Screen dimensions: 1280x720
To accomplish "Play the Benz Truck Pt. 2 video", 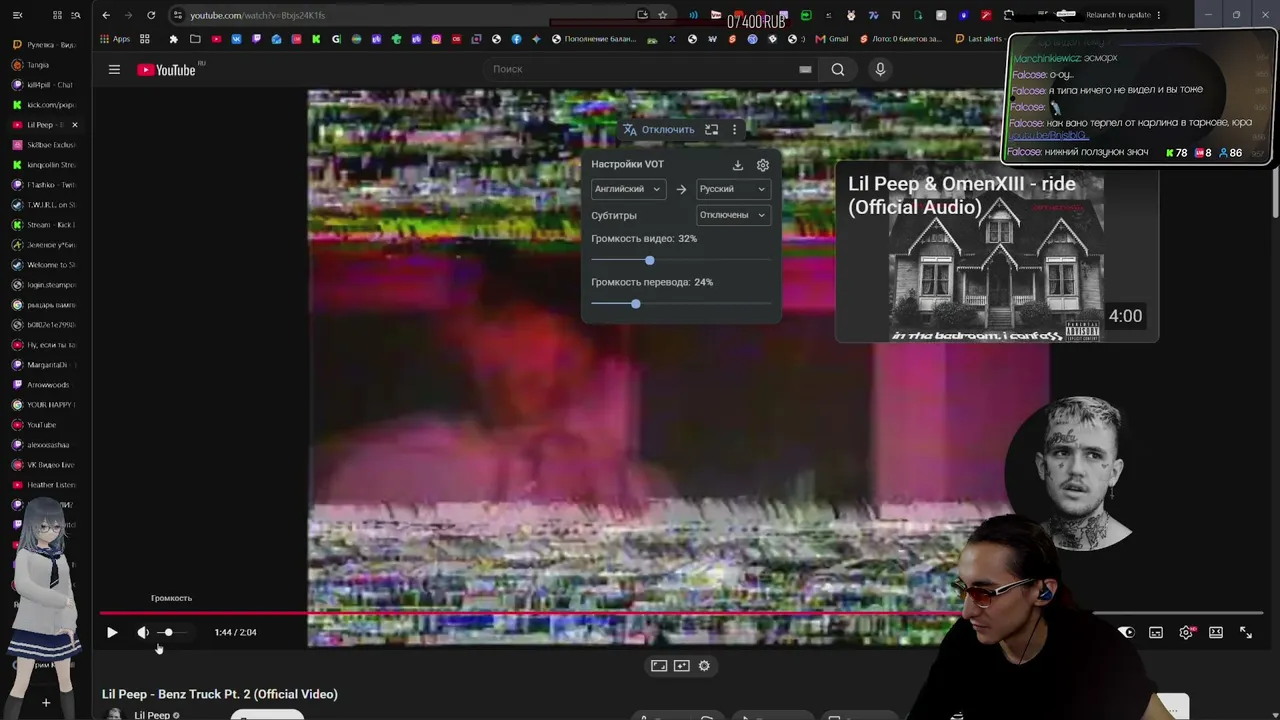I will click(x=112, y=632).
